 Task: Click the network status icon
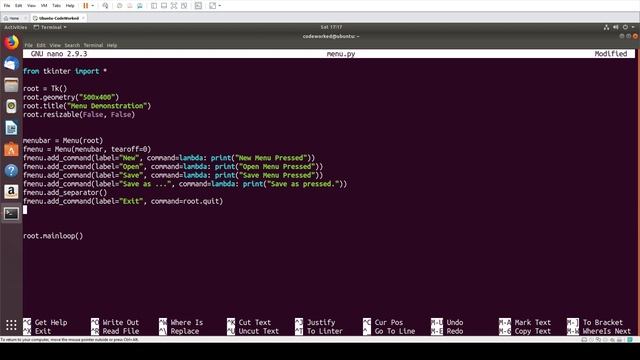(606, 27)
